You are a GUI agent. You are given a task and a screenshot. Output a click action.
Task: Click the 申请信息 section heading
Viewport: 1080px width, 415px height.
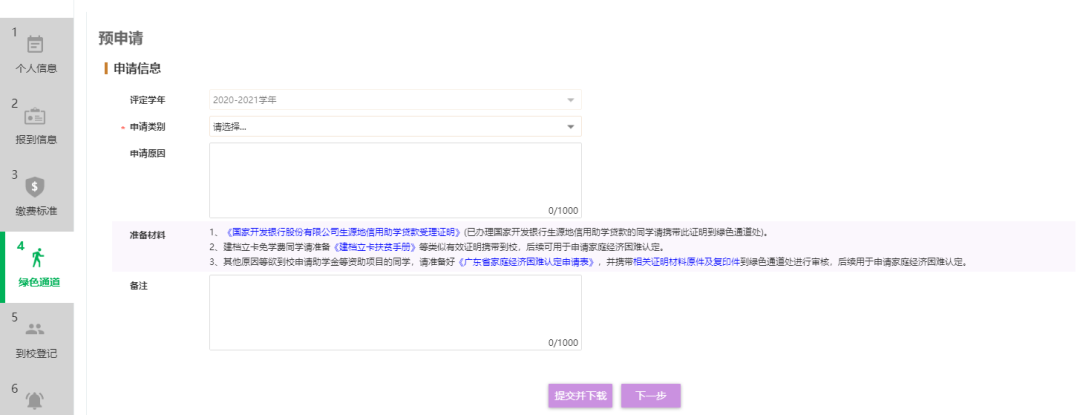(x=137, y=68)
